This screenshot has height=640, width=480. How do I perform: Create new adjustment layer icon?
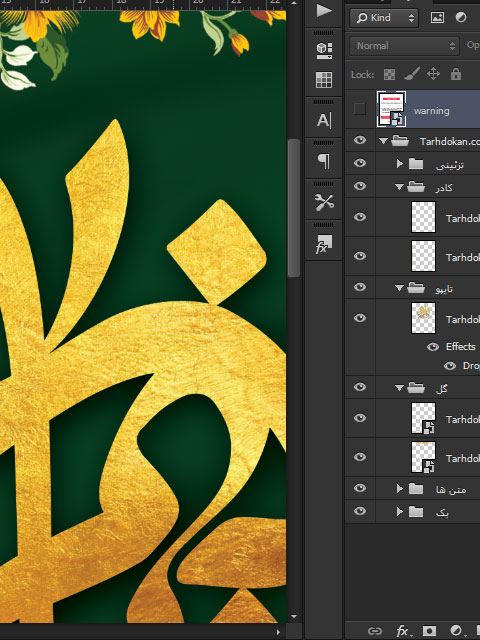coord(456,631)
